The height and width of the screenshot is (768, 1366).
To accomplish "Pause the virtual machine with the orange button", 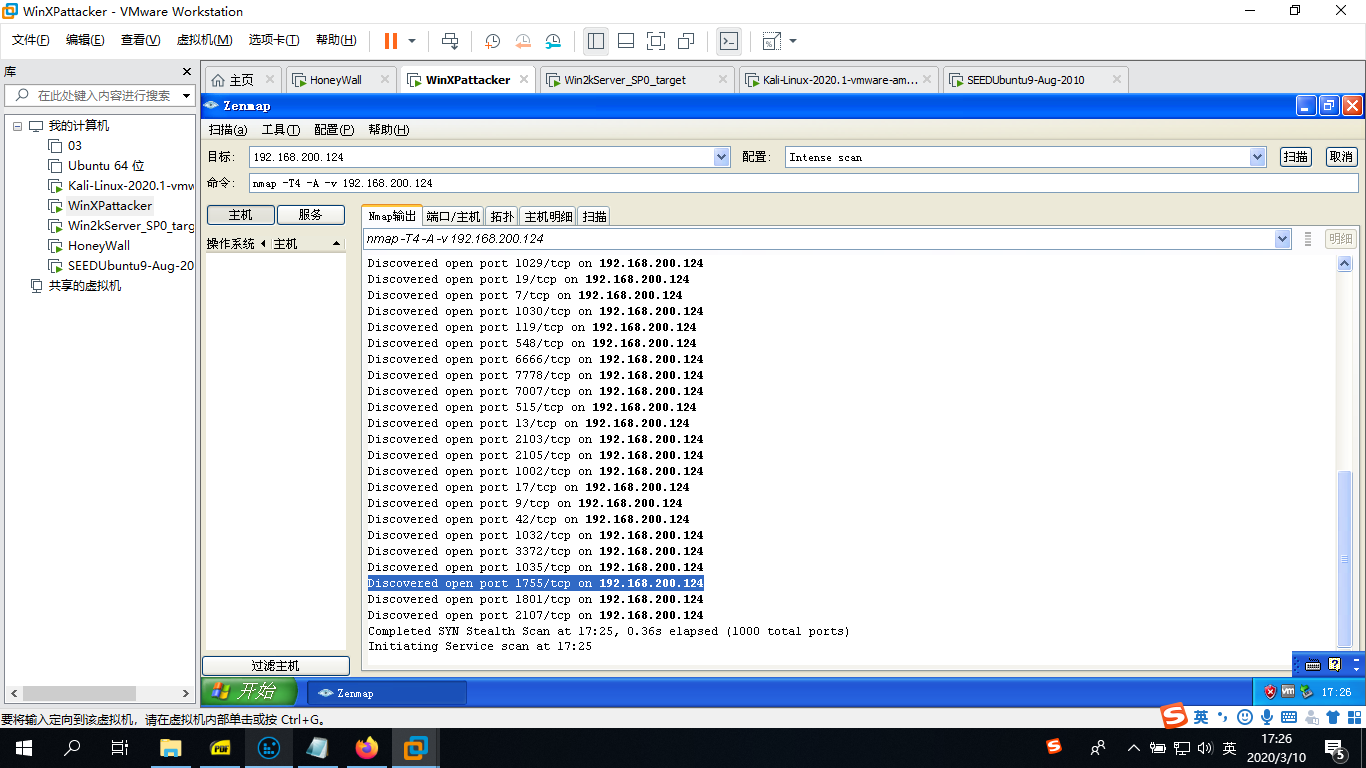I will (391, 41).
